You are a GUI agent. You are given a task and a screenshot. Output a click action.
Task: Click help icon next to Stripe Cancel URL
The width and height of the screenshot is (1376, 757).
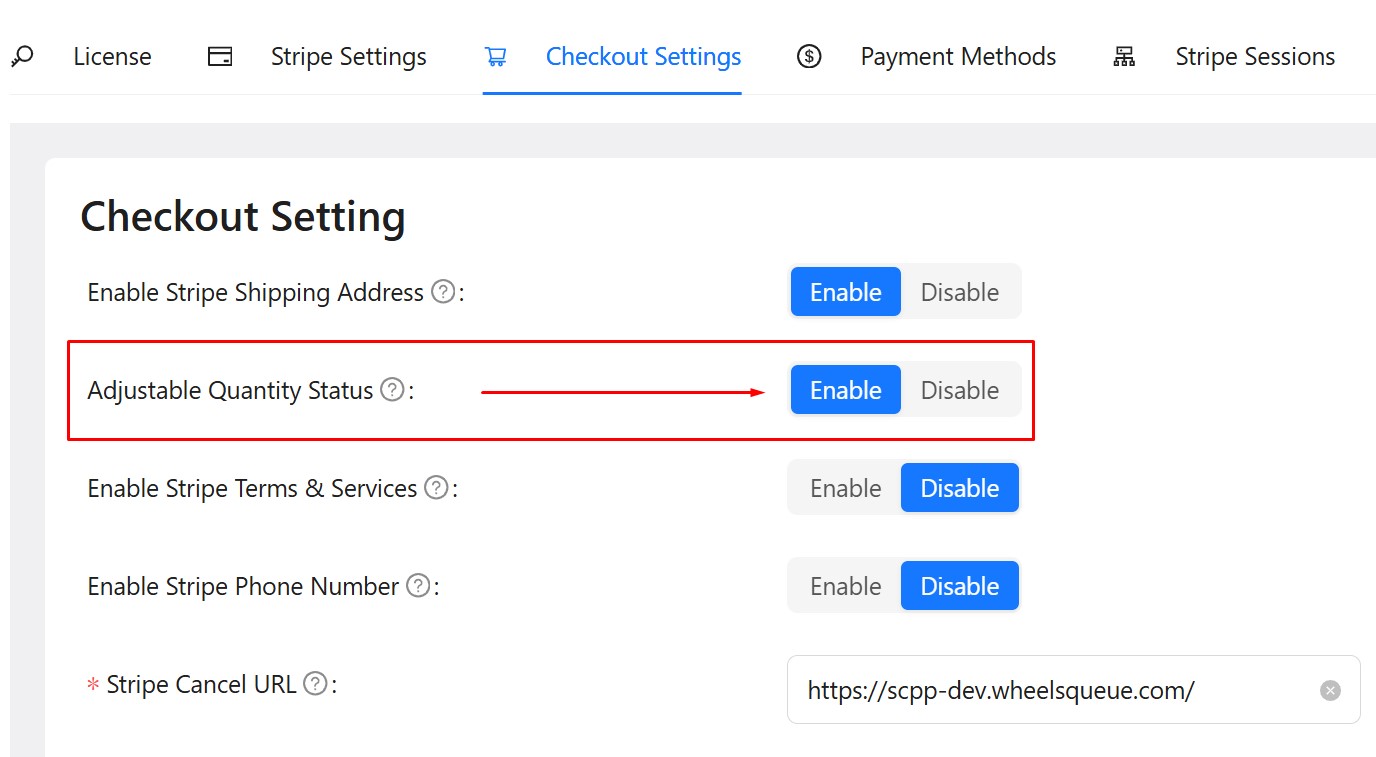[x=315, y=684]
